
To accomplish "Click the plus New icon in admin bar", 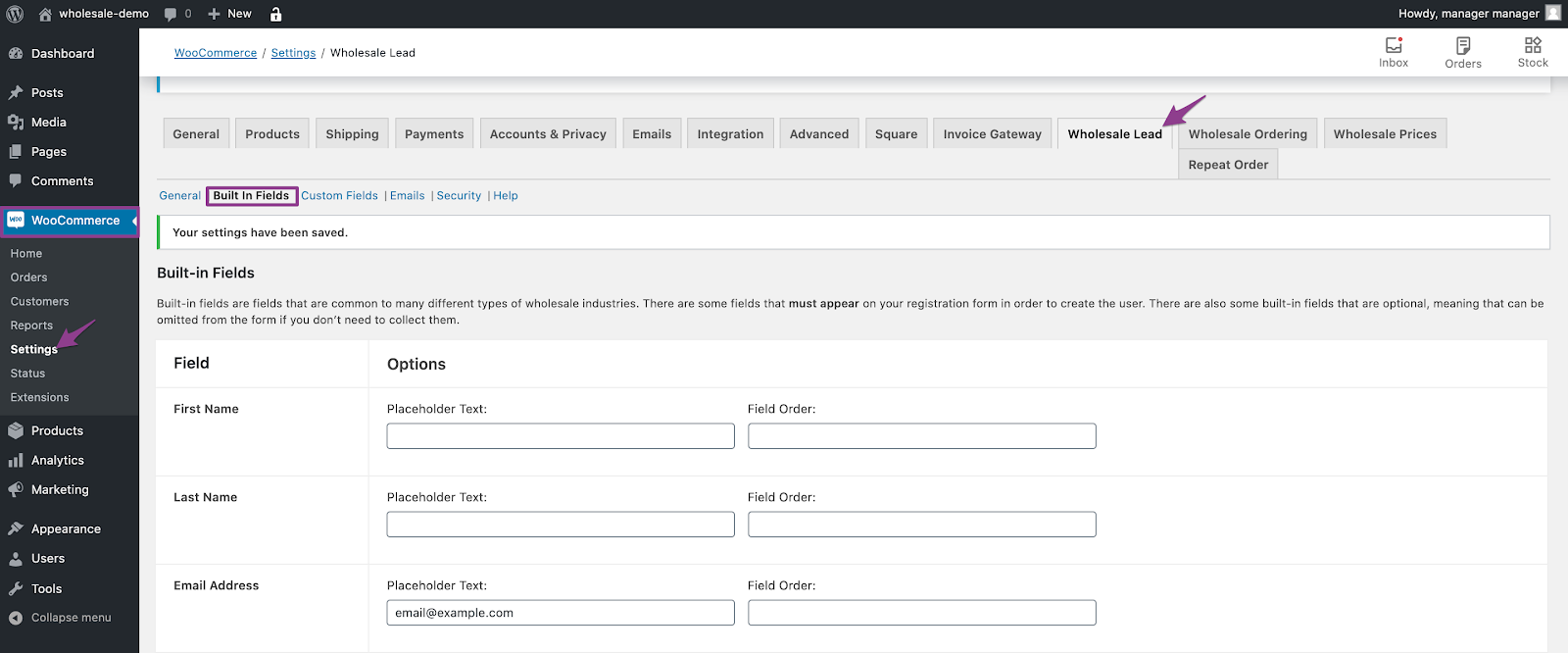I will [x=214, y=14].
